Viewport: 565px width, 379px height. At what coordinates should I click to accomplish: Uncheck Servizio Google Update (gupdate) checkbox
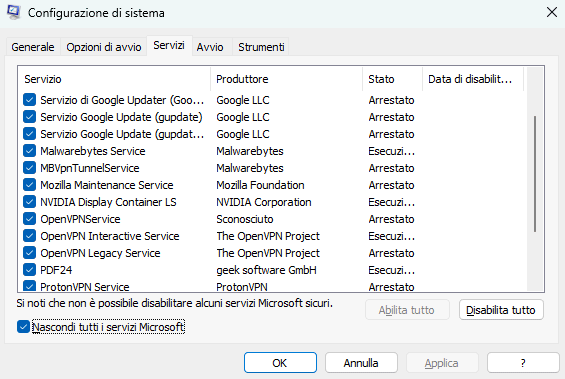pos(30,117)
